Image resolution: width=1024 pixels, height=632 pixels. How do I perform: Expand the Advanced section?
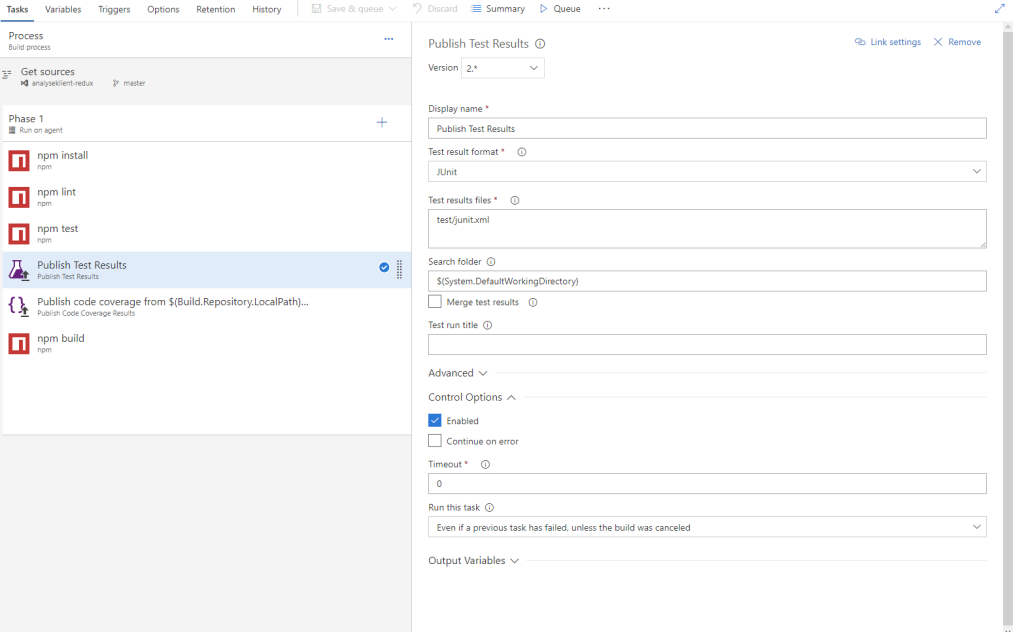click(457, 373)
